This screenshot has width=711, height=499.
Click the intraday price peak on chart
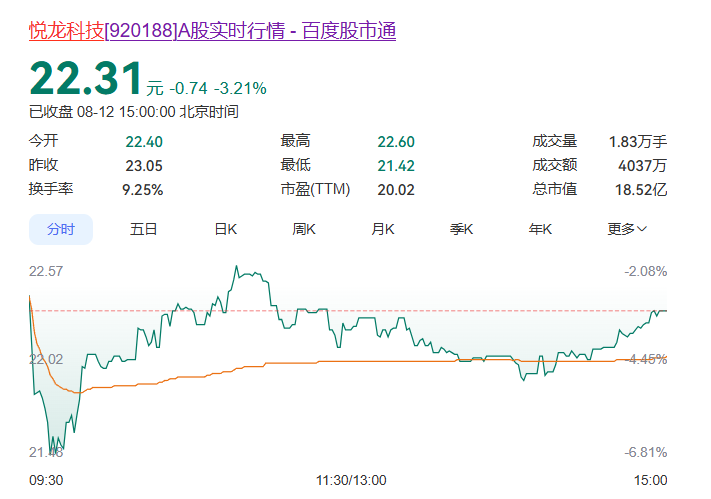click(x=236, y=266)
